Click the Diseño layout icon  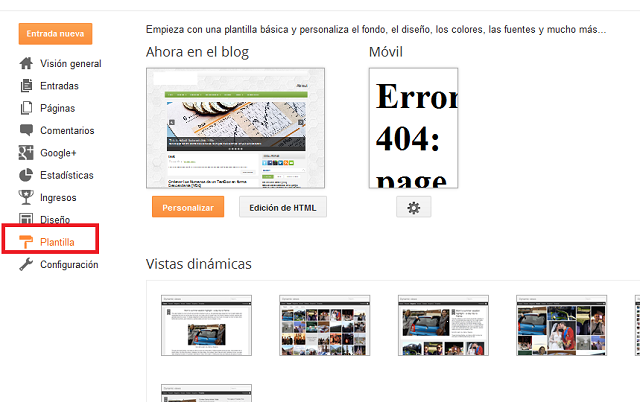(x=27, y=219)
